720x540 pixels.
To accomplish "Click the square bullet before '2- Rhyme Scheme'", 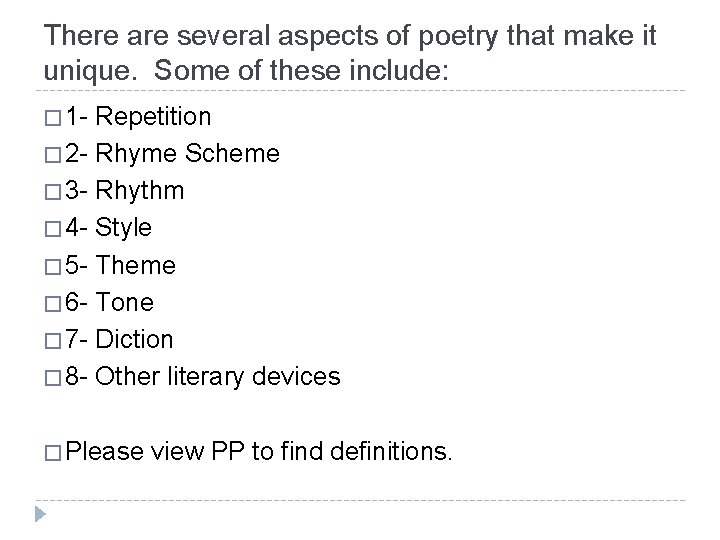I will 52,155.
